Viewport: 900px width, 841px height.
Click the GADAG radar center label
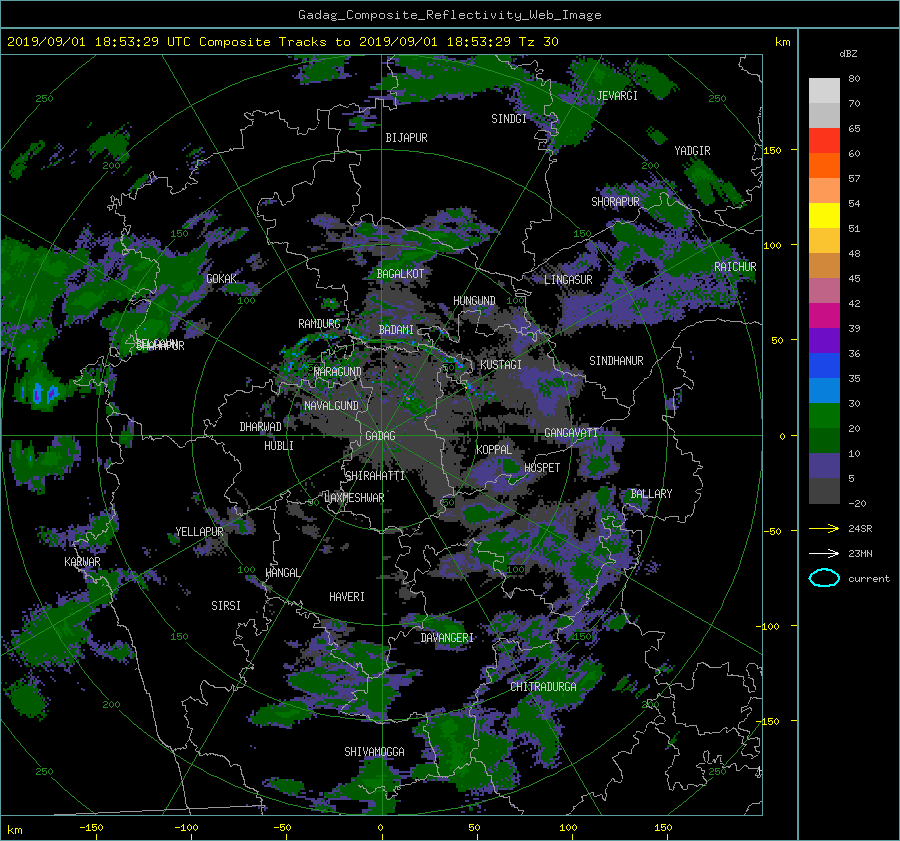point(380,436)
